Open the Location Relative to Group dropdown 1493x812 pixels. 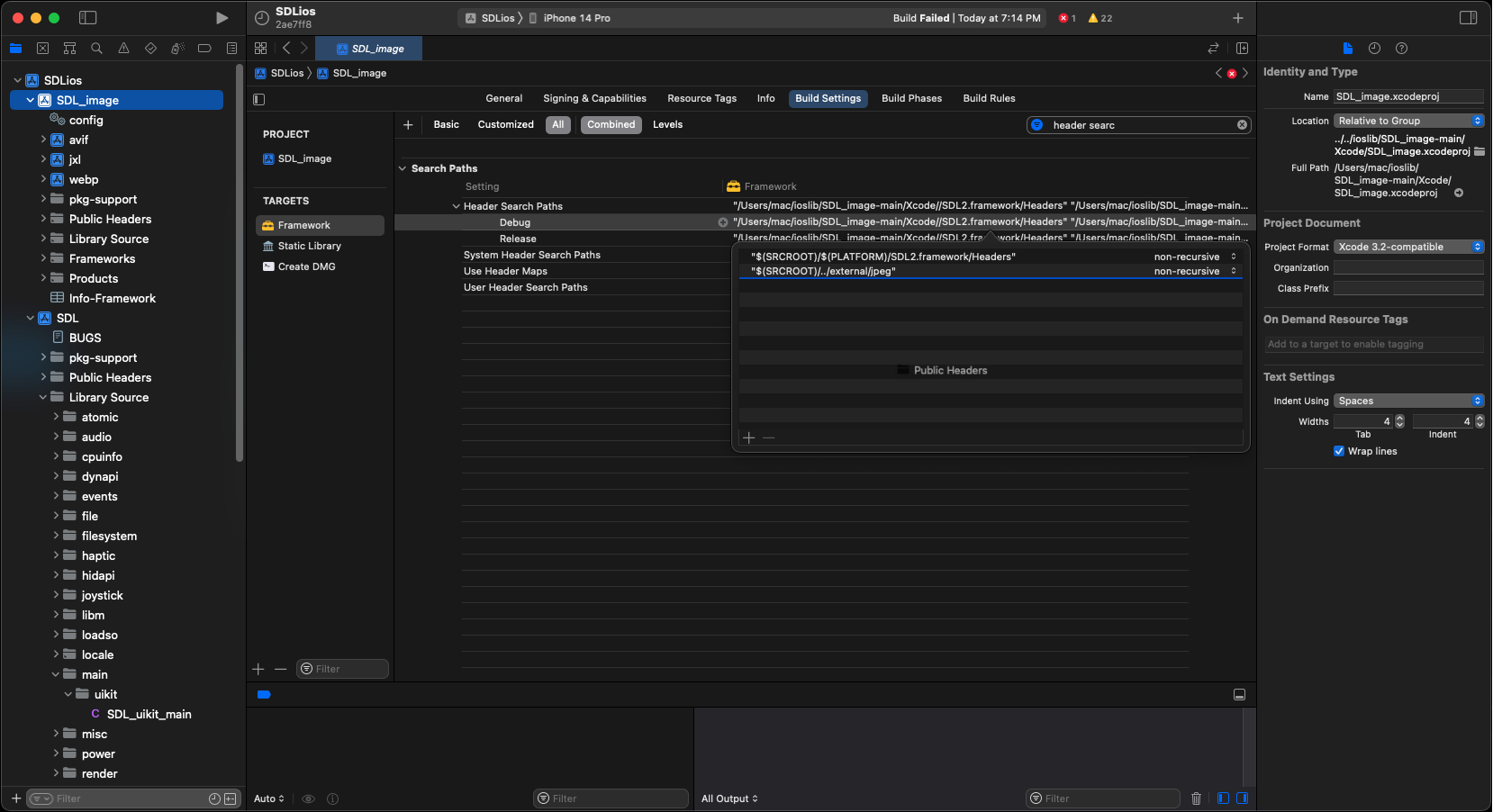pos(1408,121)
